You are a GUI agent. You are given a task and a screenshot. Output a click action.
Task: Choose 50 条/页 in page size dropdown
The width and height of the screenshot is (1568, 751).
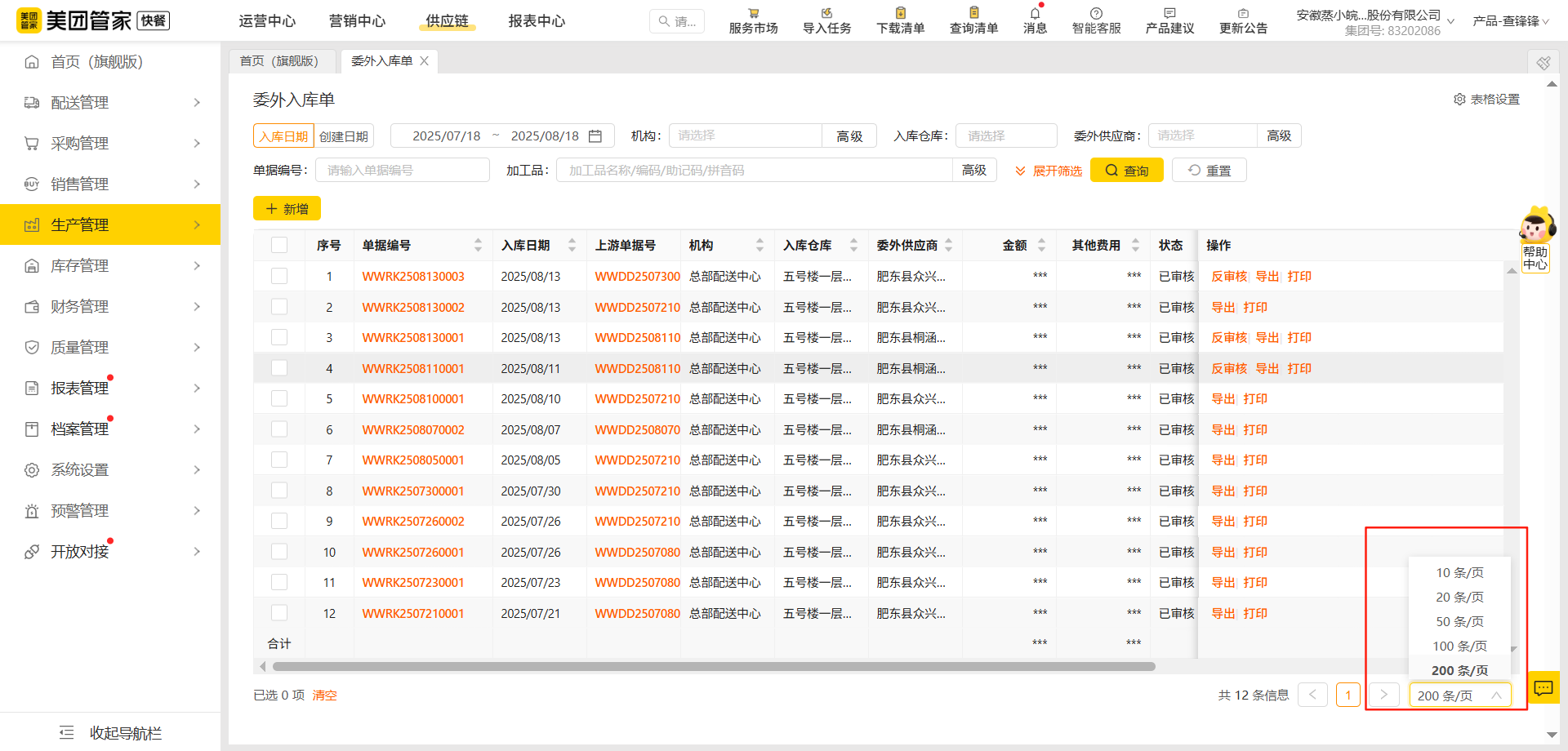click(x=1459, y=621)
